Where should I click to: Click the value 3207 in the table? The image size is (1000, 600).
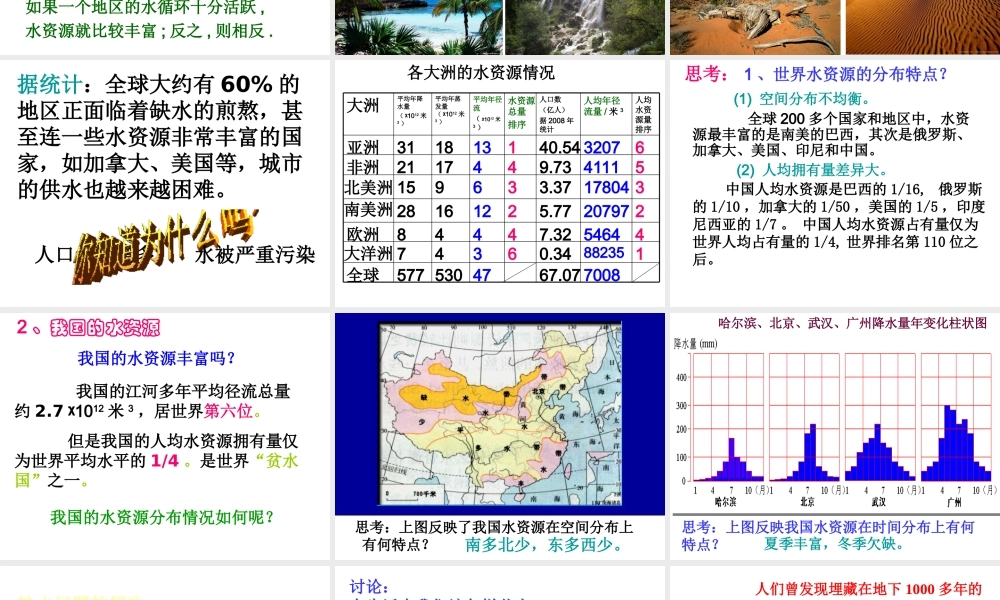click(601, 147)
